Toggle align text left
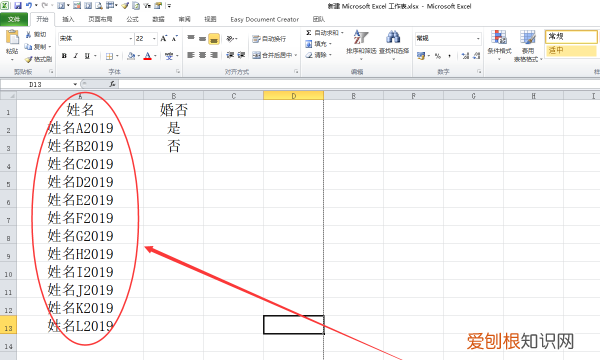The height and width of the screenshot is (360, 600). coord(191,55)
